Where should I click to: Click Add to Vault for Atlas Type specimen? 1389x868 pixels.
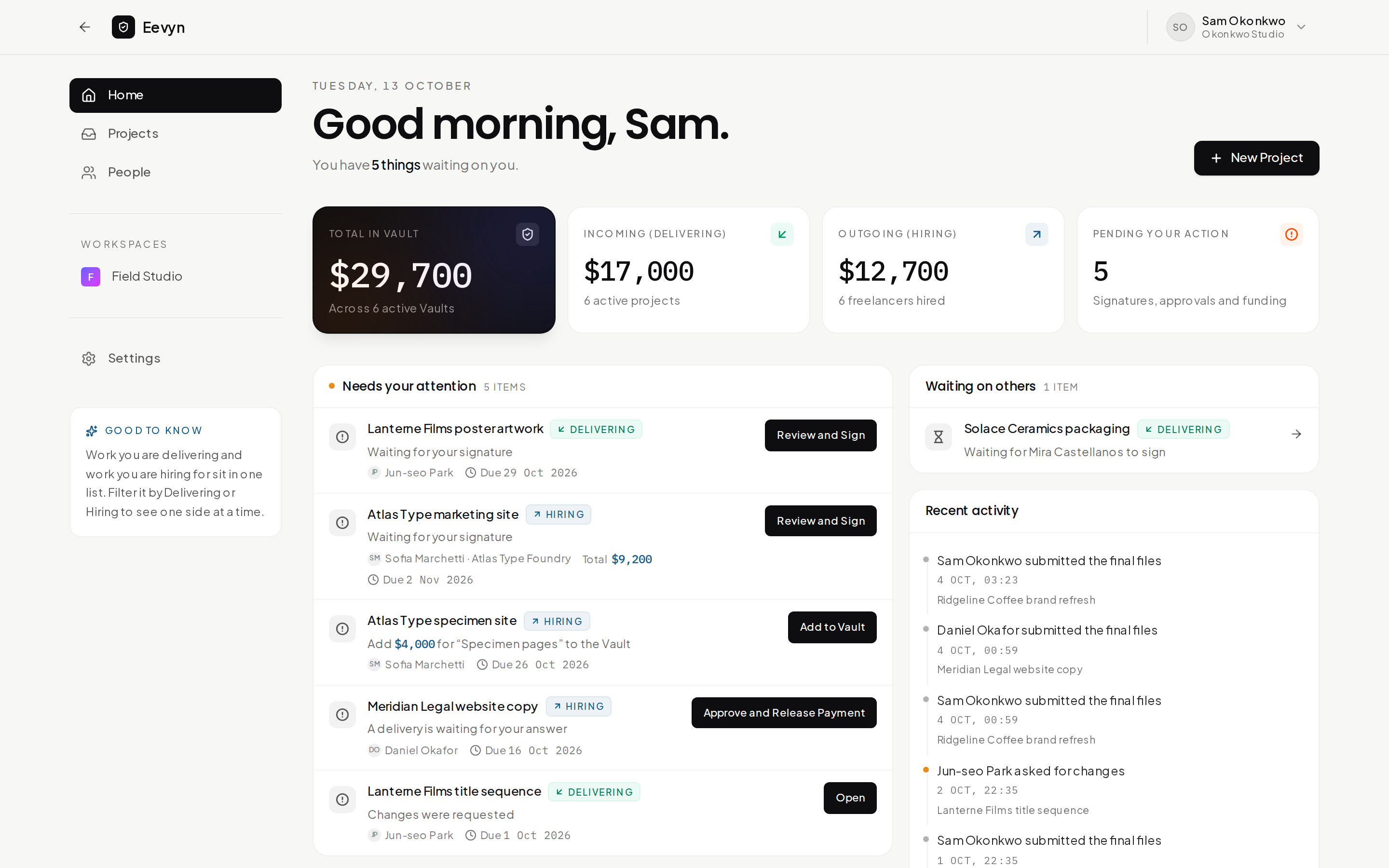(x=831, y=627)
